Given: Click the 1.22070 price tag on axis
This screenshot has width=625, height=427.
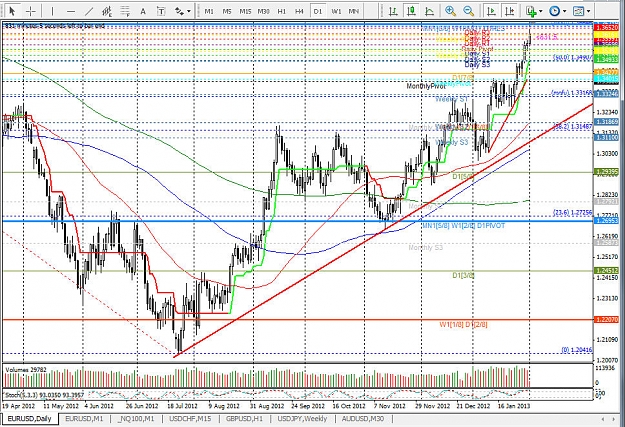Looking at the screenshot, I should pos(606,319).
